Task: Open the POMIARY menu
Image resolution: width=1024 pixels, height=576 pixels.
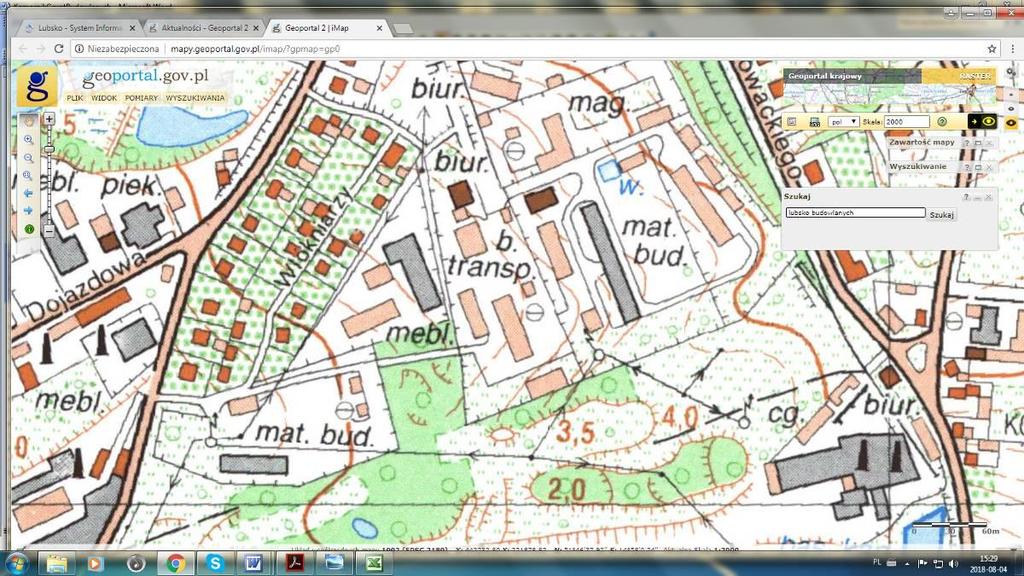Action: 141,98
